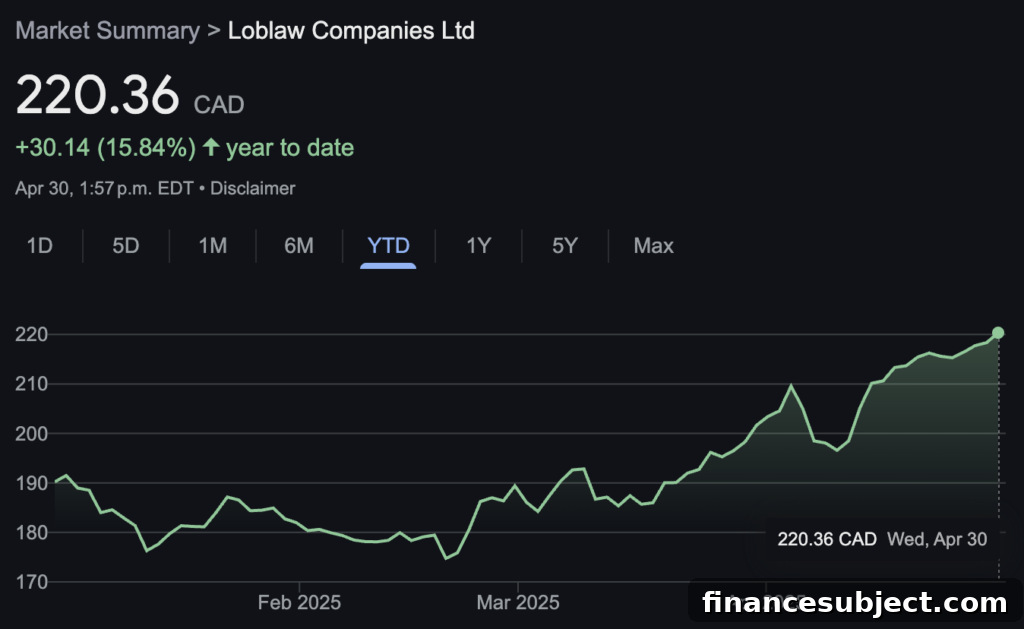Viewport: 1024px width, 629px height.
Task: Click the 210 y-axis label
Action: (31, 384)
